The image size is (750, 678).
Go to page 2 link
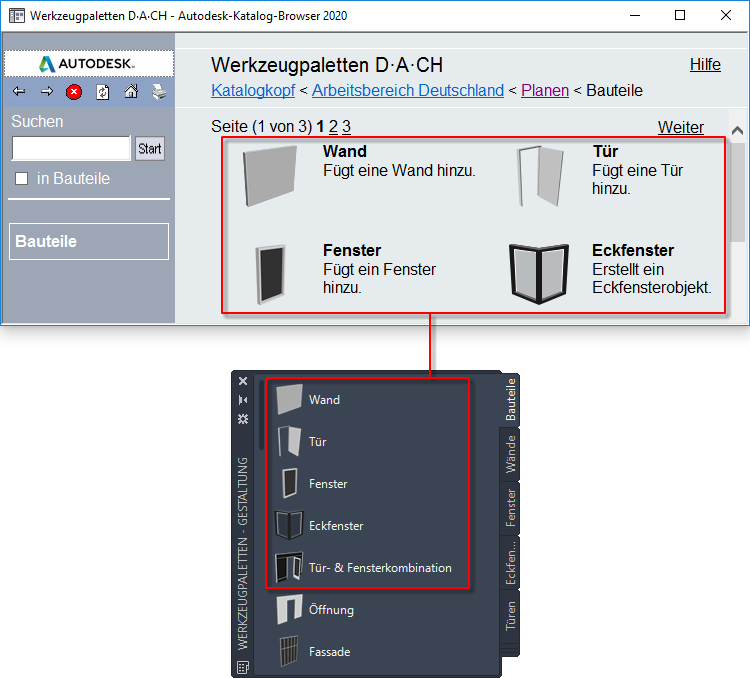(333, 126)
